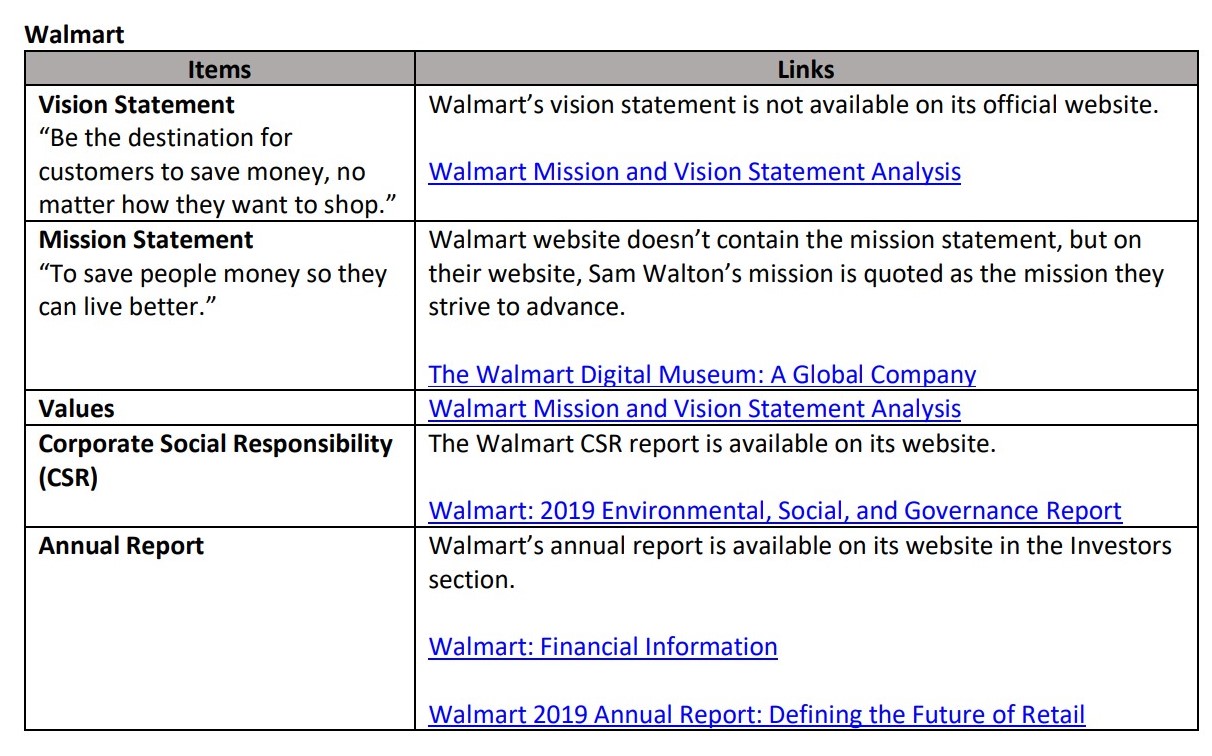1212x756 pixels.
Task: Select the Values row label
Action: click(76, 409)
